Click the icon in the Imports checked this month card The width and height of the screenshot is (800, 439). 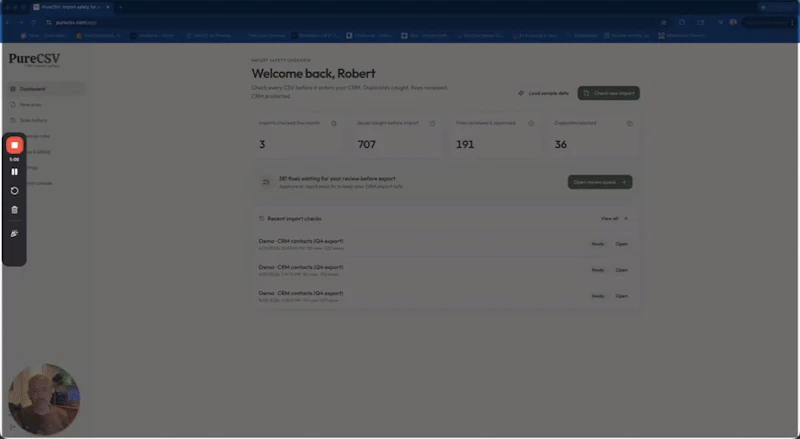334,124
